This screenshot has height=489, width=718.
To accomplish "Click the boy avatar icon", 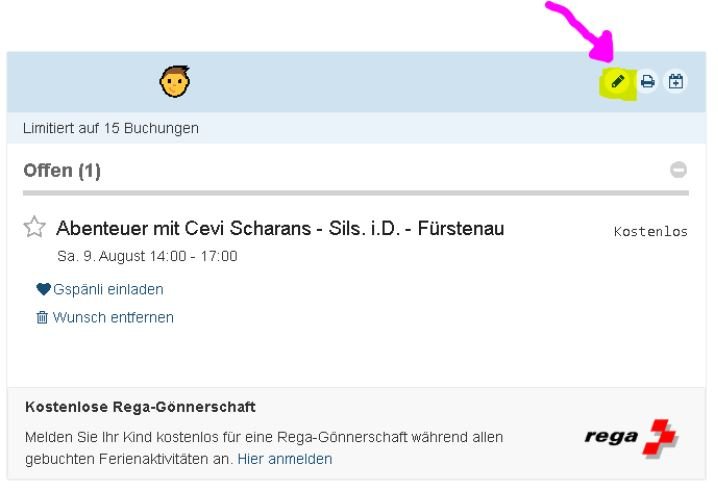I will (174, 82).
